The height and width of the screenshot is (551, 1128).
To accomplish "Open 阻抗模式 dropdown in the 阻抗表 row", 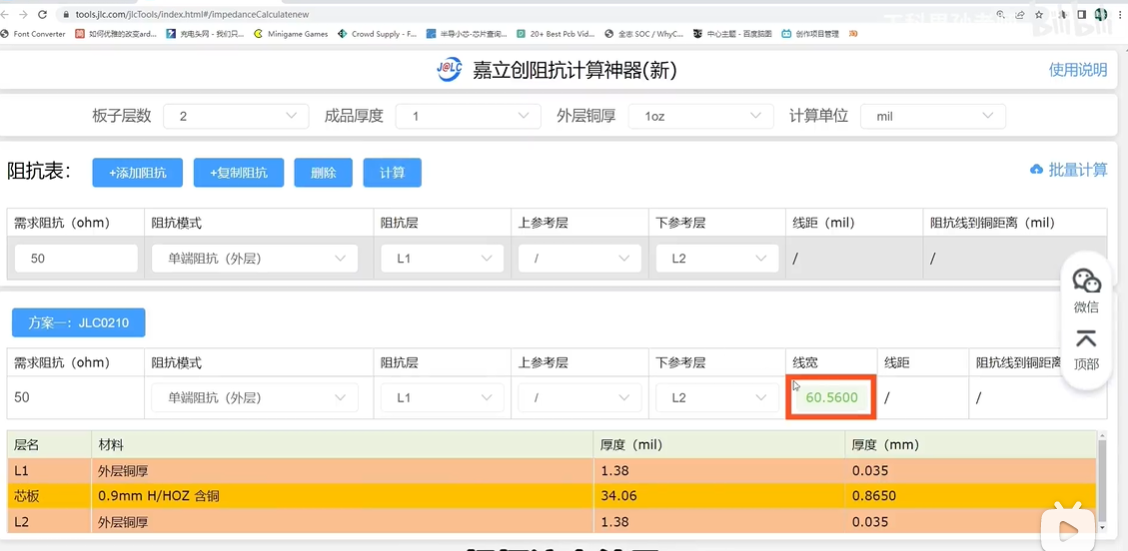I will tap(255, 258).
